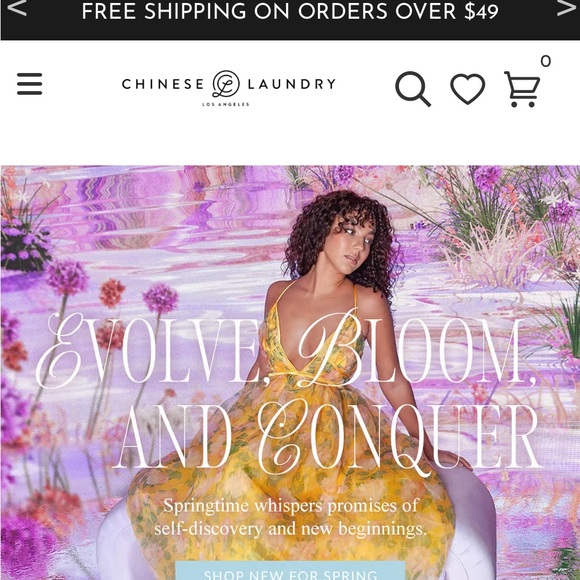
Task: Open the search magnifier icon
Action: click(413, 89)
